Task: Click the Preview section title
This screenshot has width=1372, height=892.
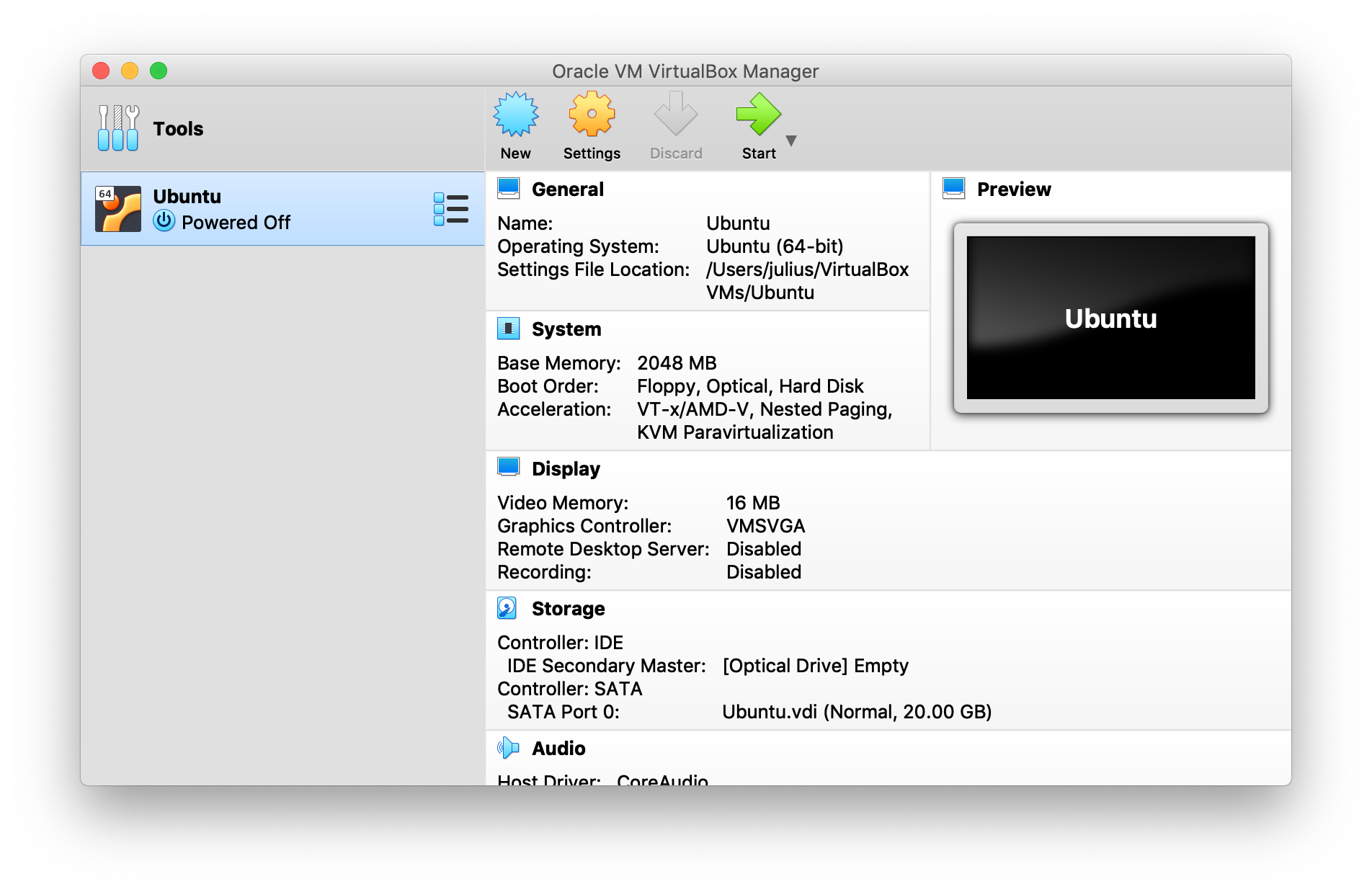Action: (1013, 189)
